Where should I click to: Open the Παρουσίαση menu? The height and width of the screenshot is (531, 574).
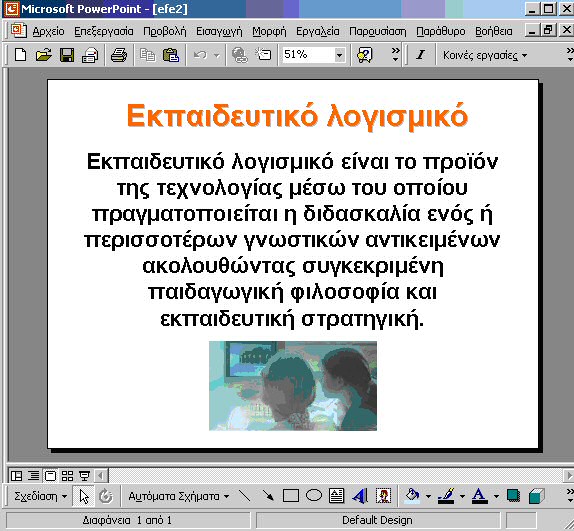click(x=377, y=31)
